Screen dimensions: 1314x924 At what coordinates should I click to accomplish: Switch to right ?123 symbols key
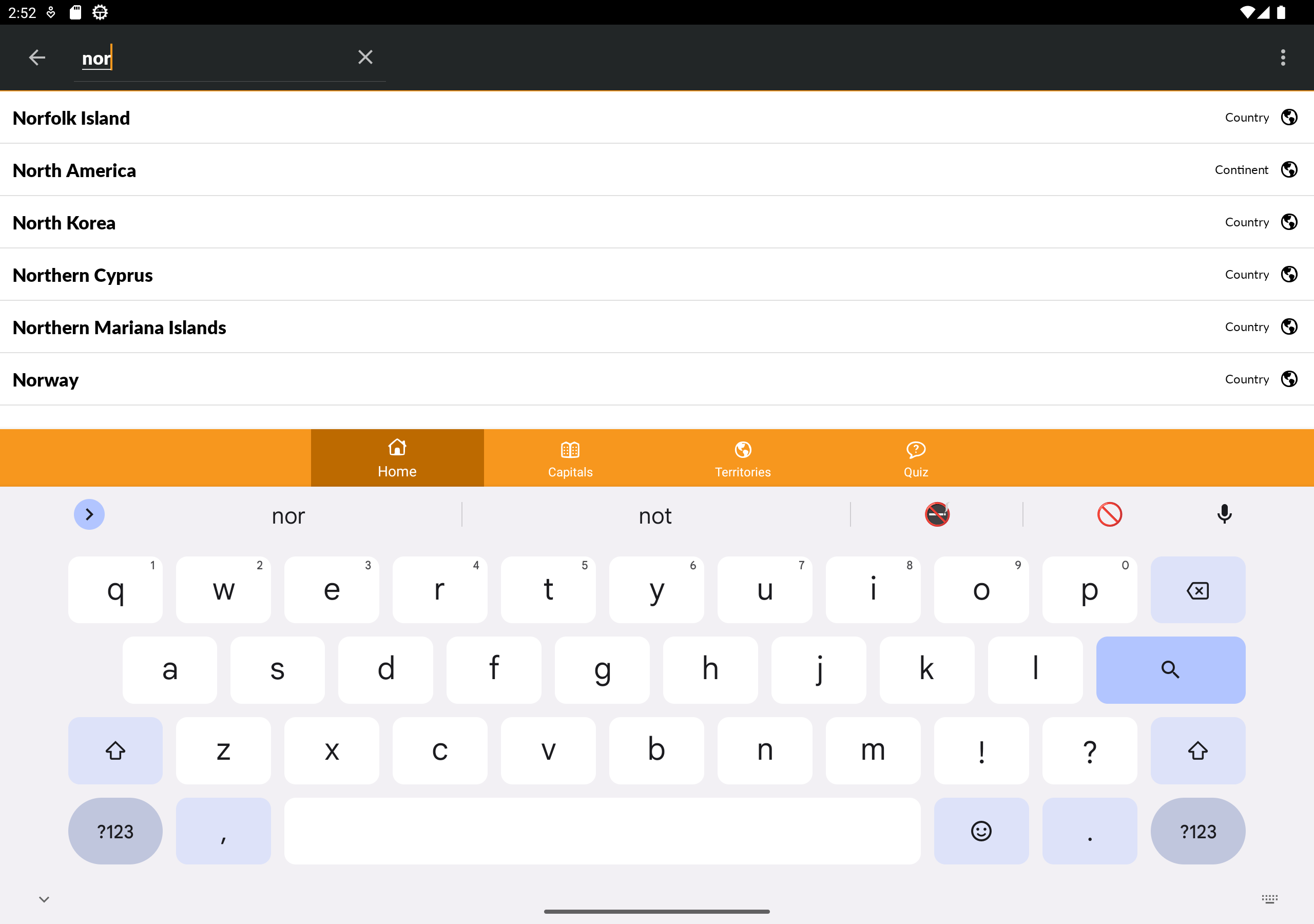tap(1197, 831)
